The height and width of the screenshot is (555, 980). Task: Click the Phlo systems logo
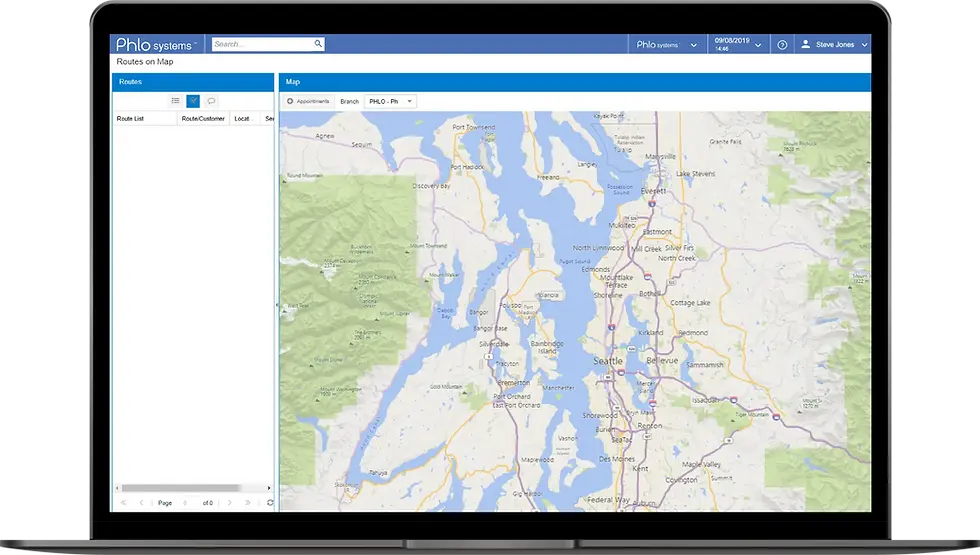click(156, 44)
